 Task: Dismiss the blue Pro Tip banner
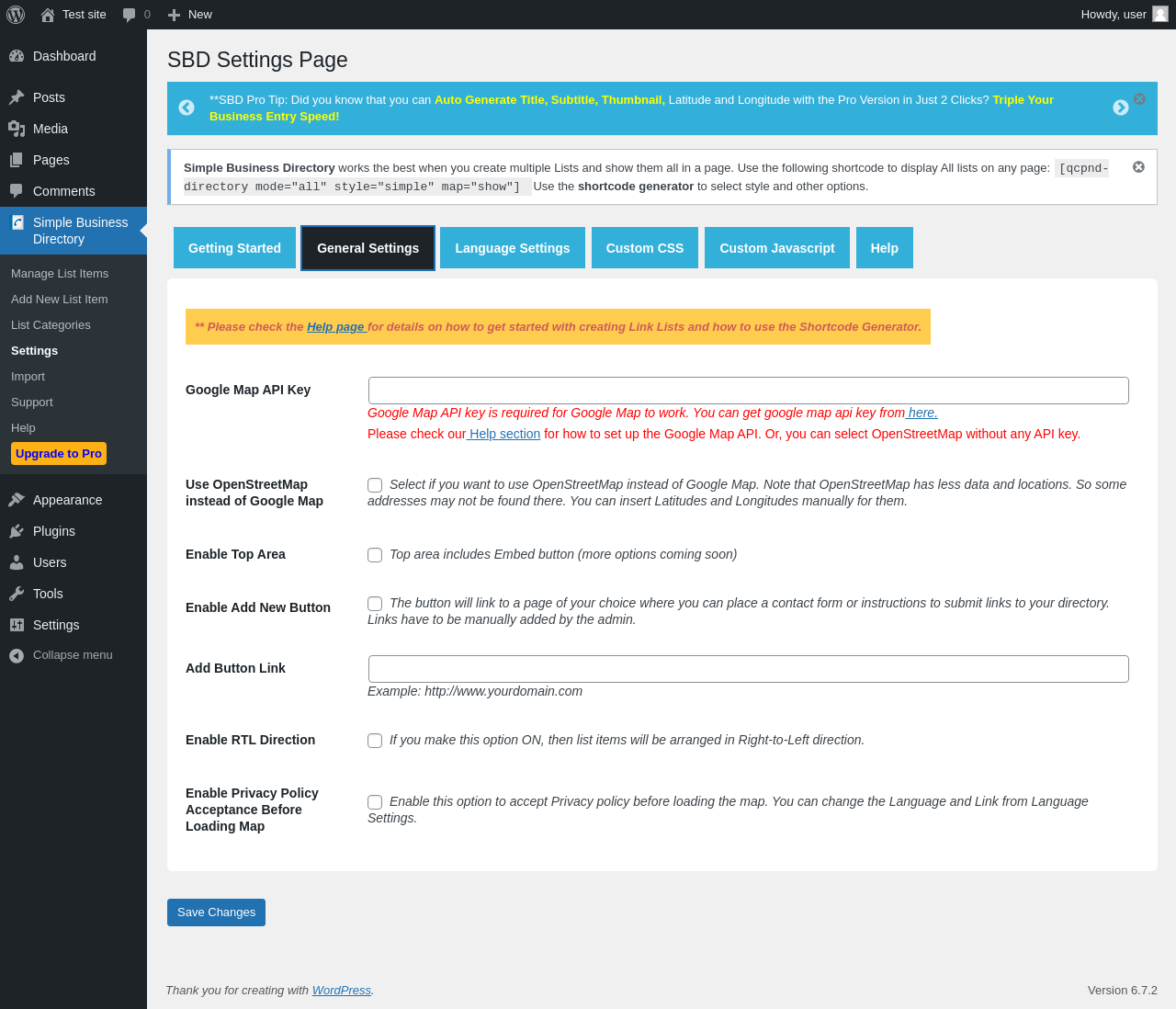click(1139, 98)
